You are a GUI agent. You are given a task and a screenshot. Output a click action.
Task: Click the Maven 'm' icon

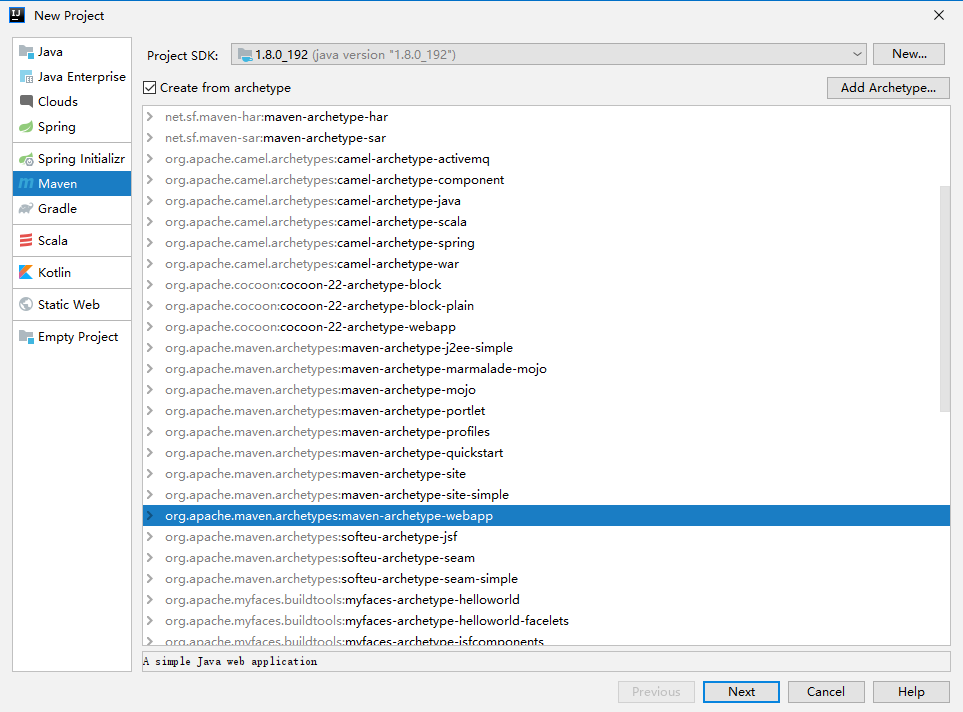pyautogui.click(x=26, y=184)
